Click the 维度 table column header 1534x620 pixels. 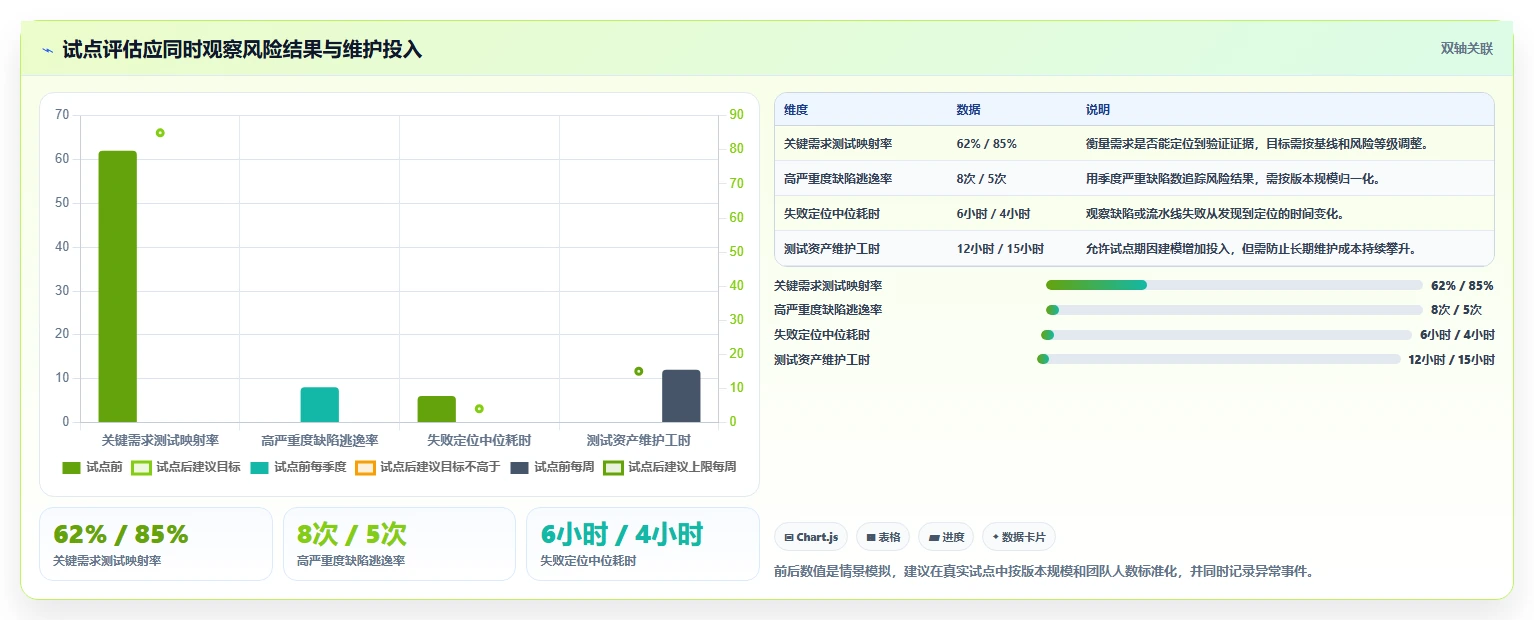[796, 110]
